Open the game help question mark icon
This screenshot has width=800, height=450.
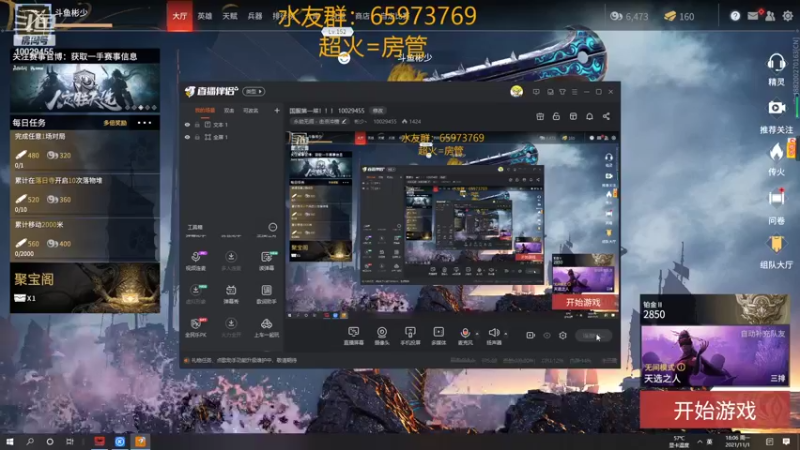[735, 16]
